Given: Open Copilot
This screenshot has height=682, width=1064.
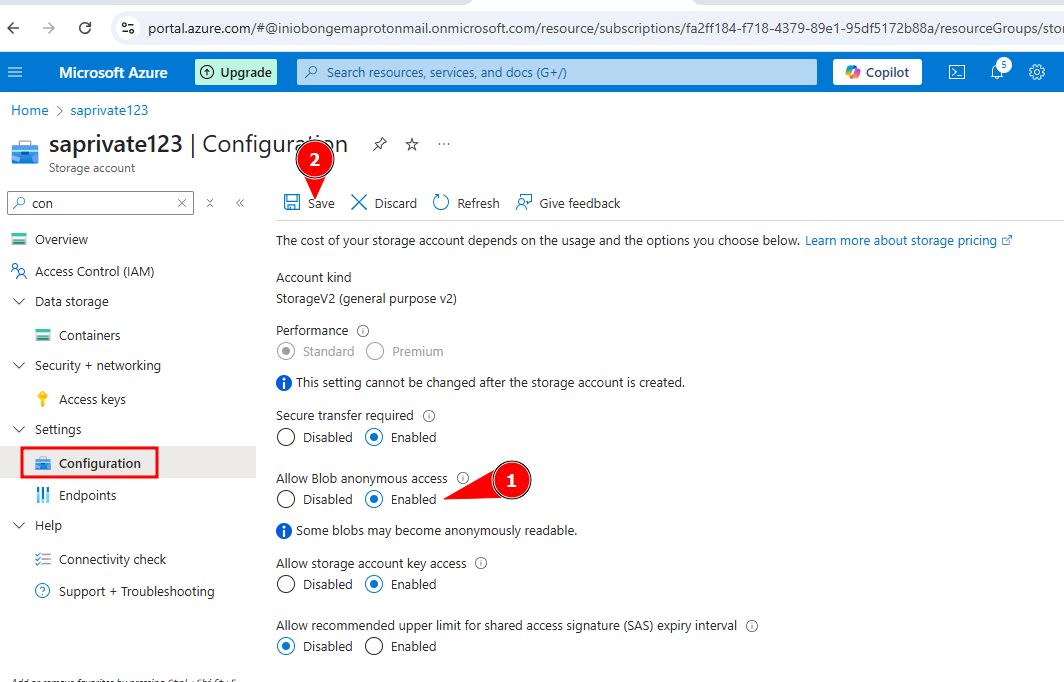Looking at the screenshot, I should pos(877,72).
